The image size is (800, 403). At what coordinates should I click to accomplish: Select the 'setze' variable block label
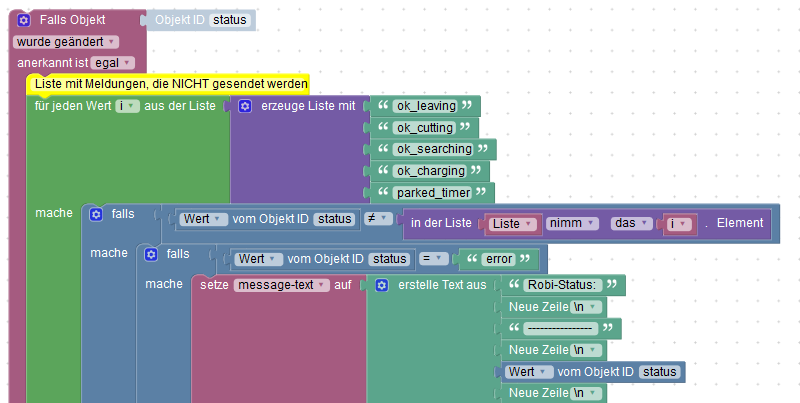[x=214, y=285]
